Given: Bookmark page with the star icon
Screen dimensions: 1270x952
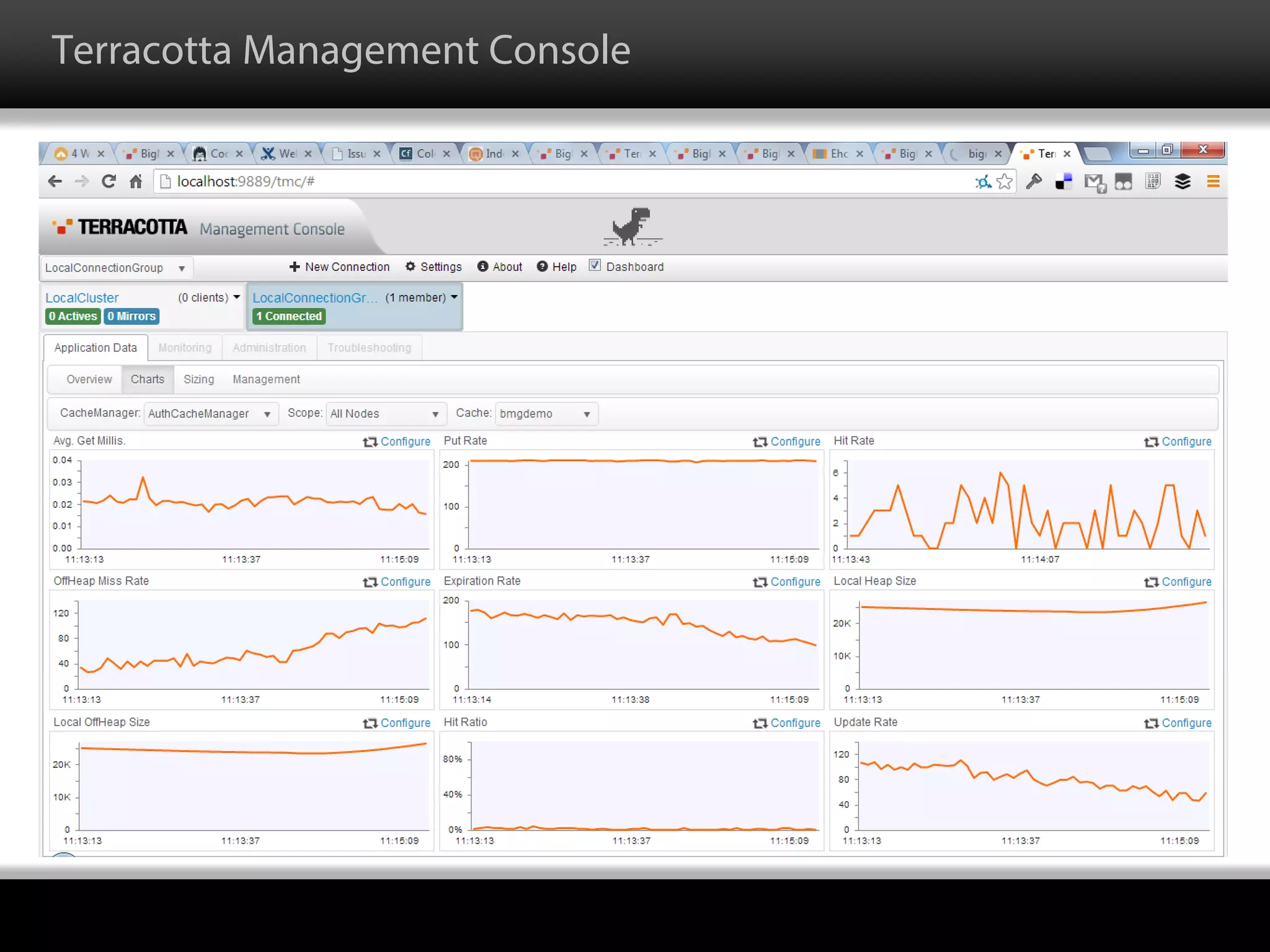Looking at the screenshot, I should coord(1005,182).
